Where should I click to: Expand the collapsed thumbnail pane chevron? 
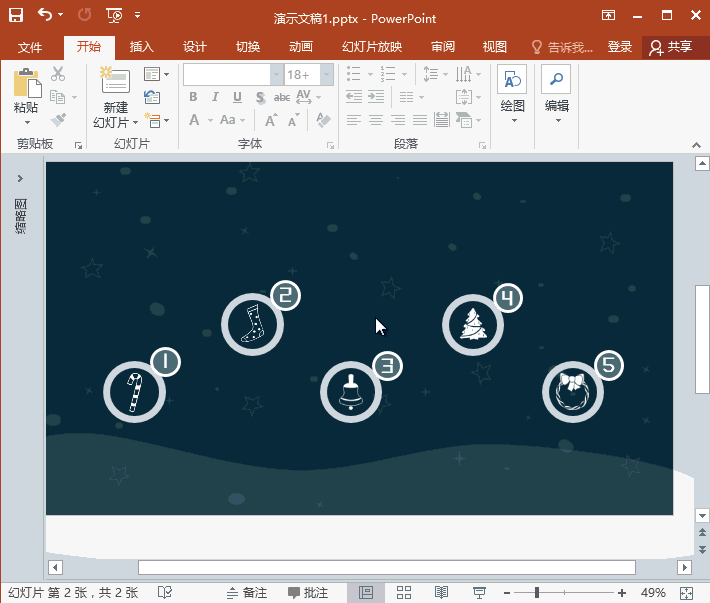(x=20, y=178)
